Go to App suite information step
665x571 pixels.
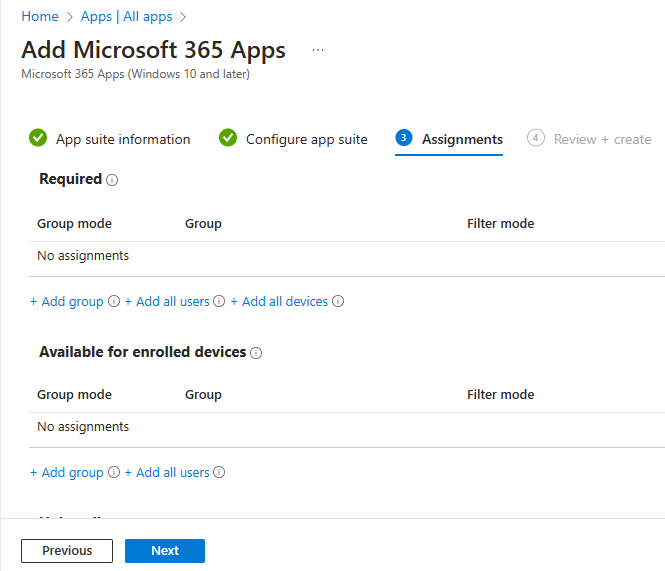pos(122,139)
